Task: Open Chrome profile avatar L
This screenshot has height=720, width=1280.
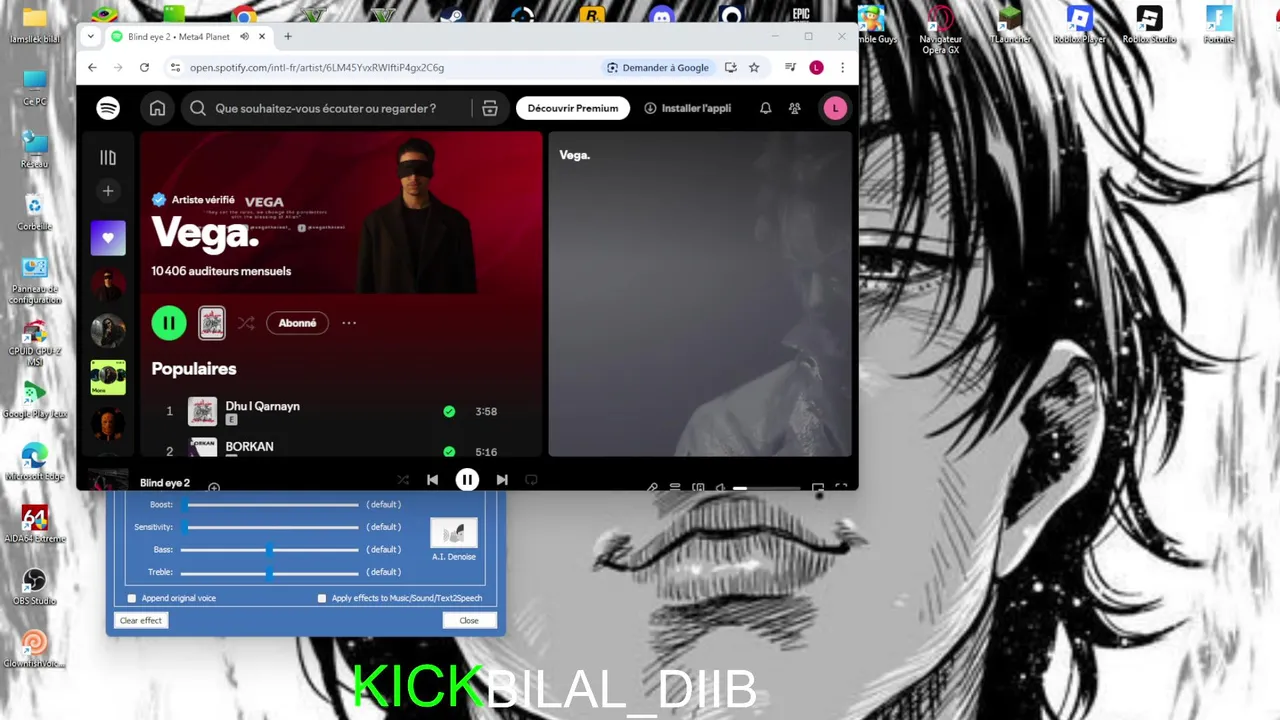Action: click(817, 67)
